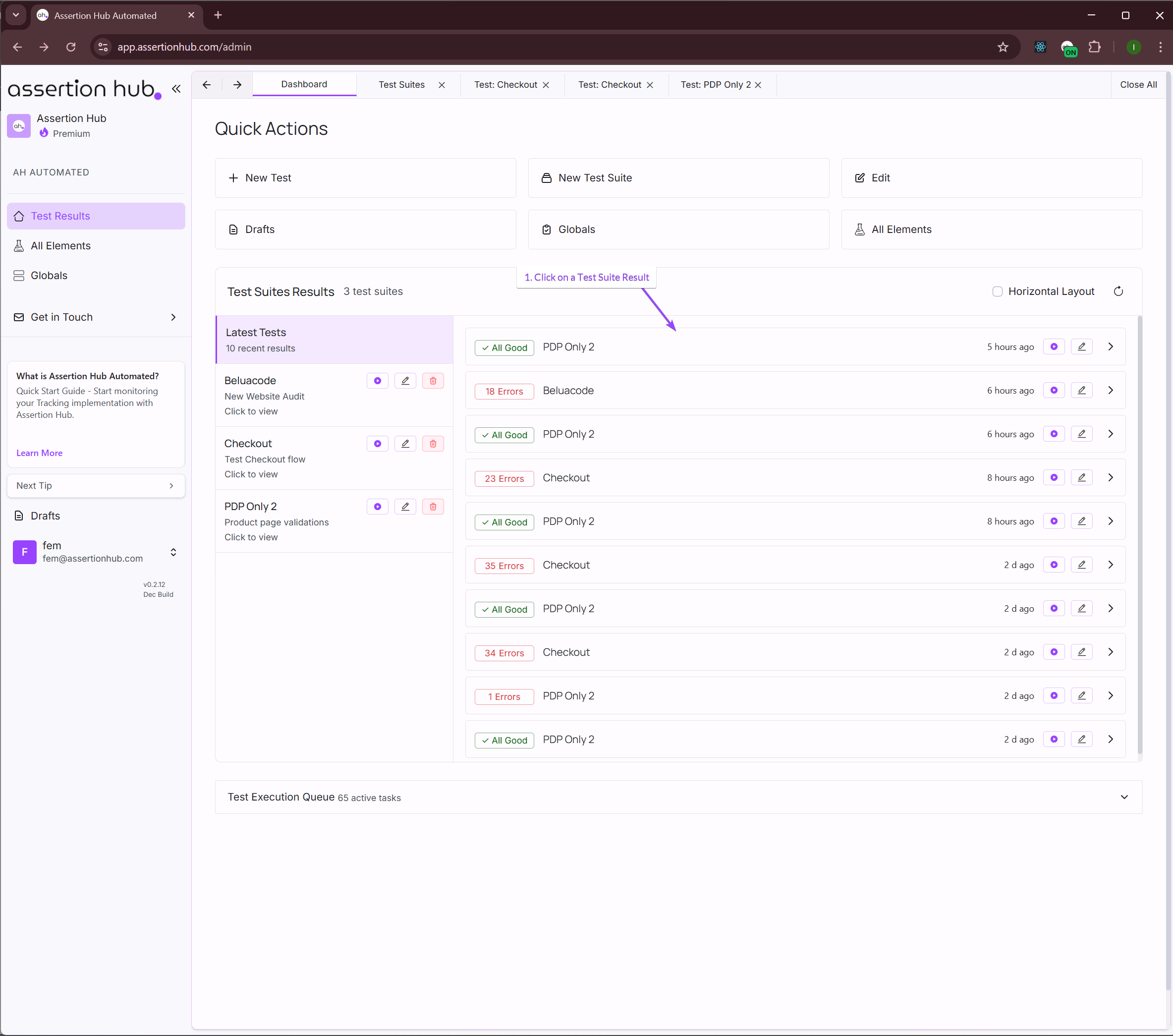1173x1036 pixels.
Task: Open the Learn More link
Action: (x=39, y=453)
